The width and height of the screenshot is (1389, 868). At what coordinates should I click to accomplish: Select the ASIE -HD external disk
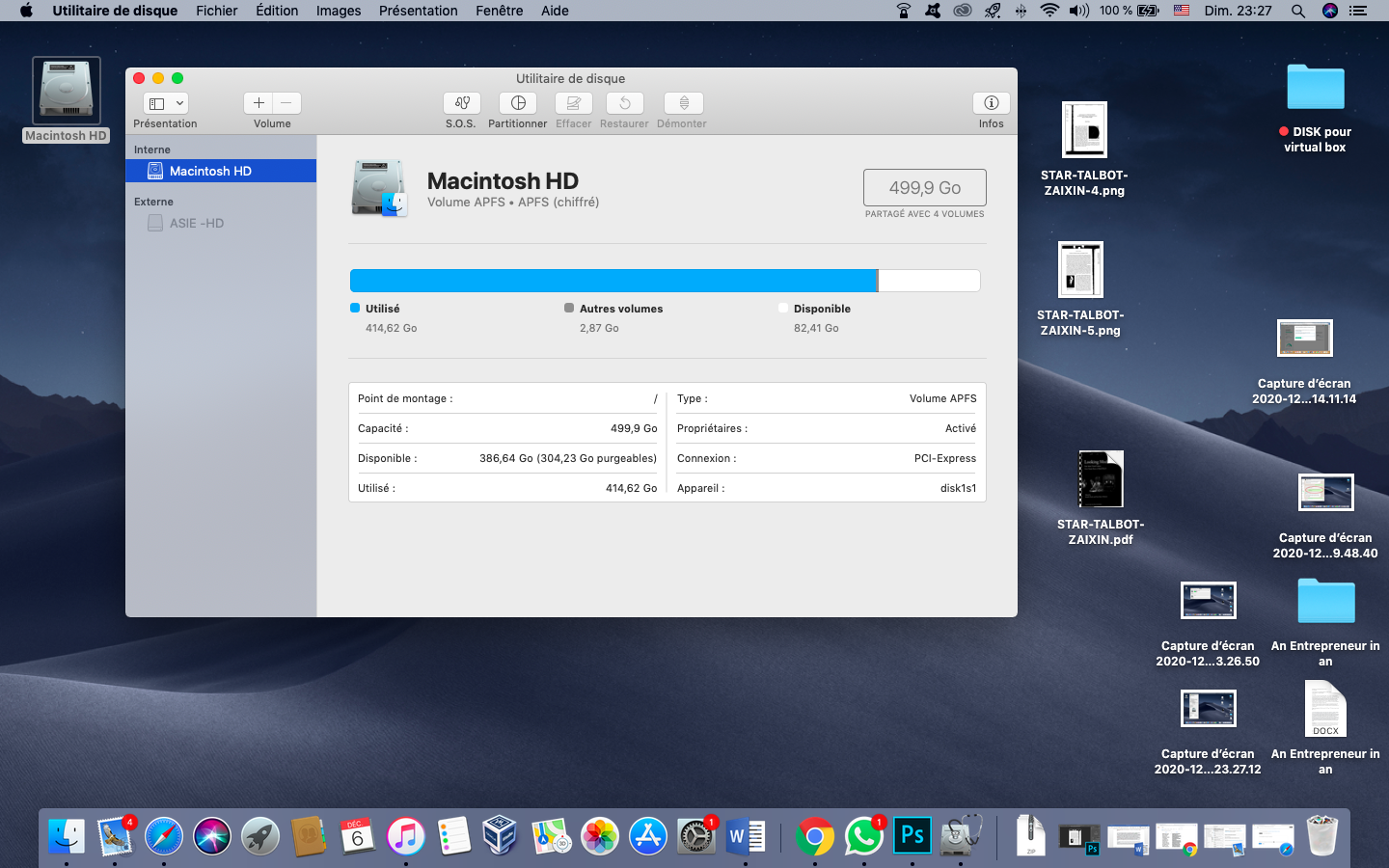(197, 223)
